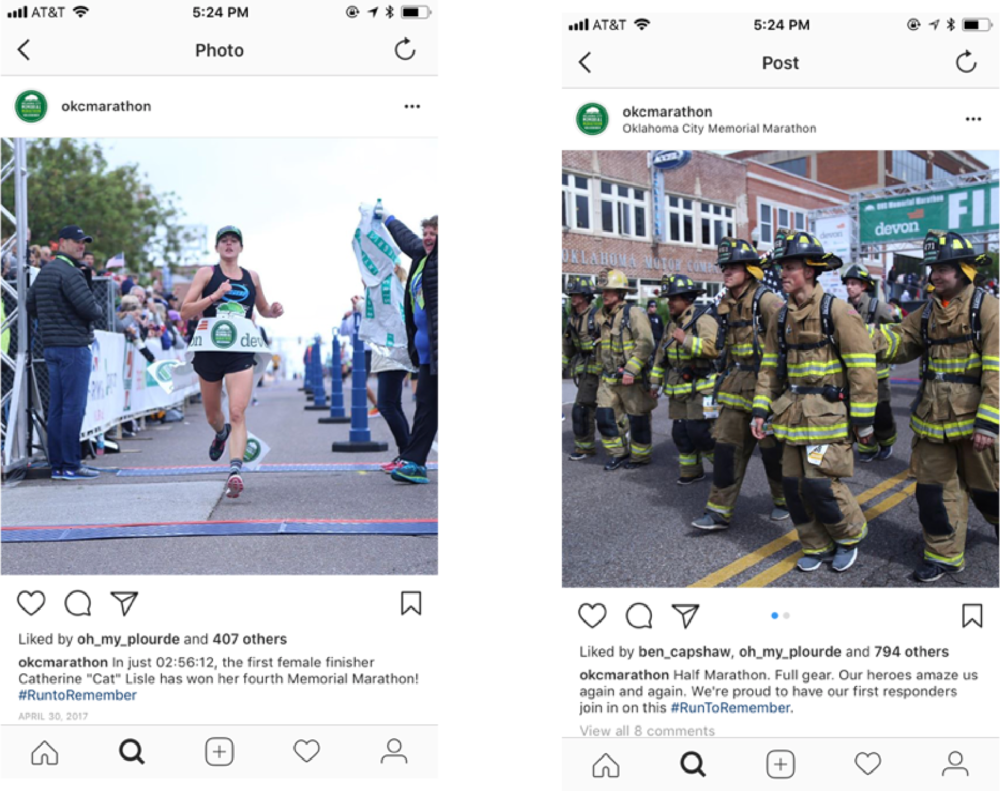Viewport: 1000px width, 791px height.
Task: Share the firefighters post via paper plane
Action: click(686, 616)
